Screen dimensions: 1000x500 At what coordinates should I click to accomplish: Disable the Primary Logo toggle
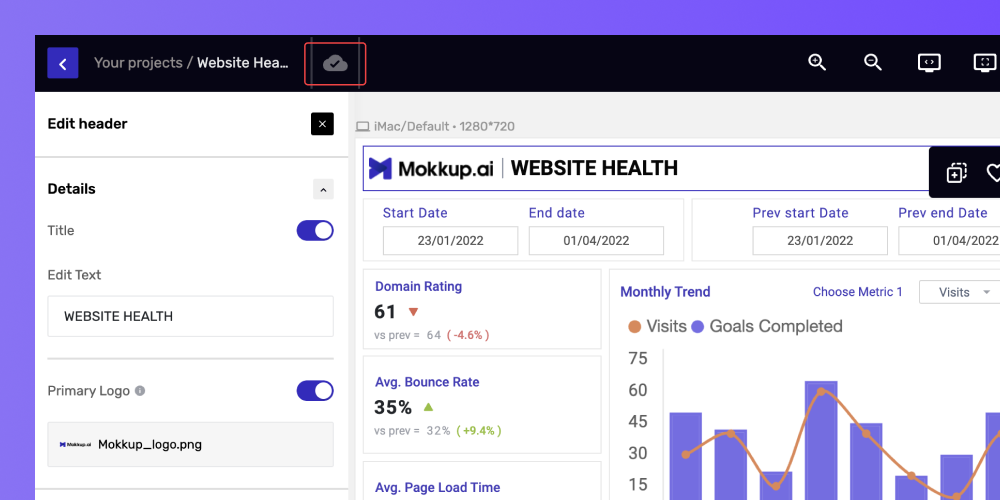pos(315,391)
